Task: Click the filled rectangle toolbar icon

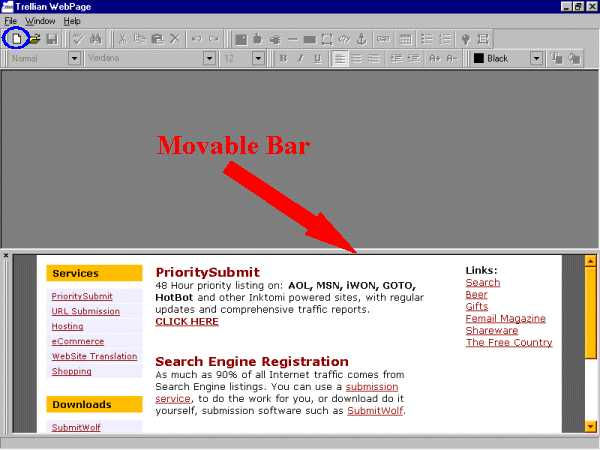Action: point(309,39)
